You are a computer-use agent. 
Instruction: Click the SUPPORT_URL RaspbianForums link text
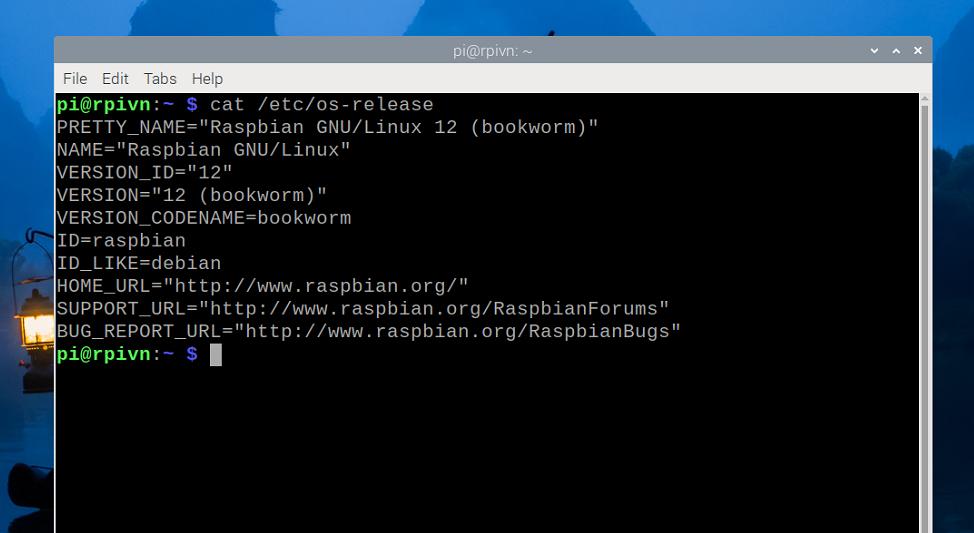pos(434,309)
